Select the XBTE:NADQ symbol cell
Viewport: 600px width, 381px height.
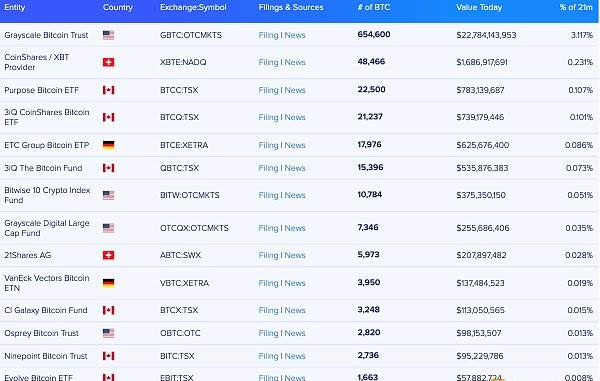click(x=183, y=62)
